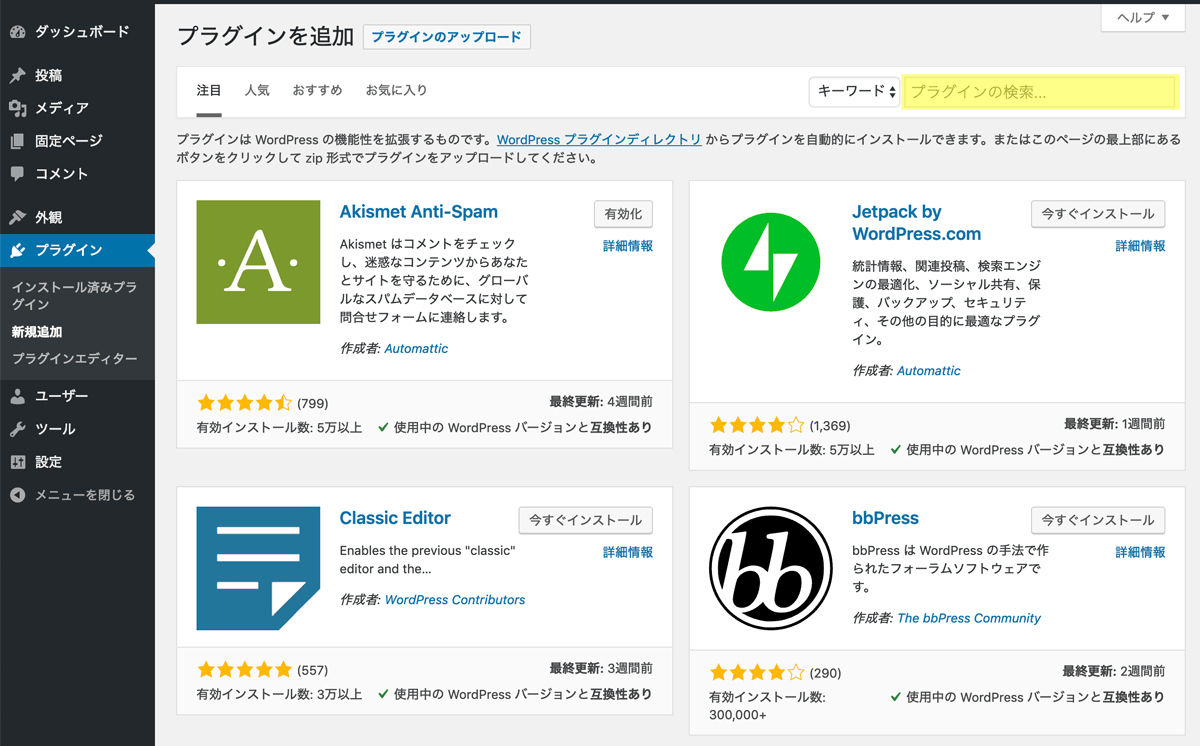This screenshot has height=746, width=1200.
Task: Open 詳細情報 for Akismet Anti-Spam
Action: (628, 246)
